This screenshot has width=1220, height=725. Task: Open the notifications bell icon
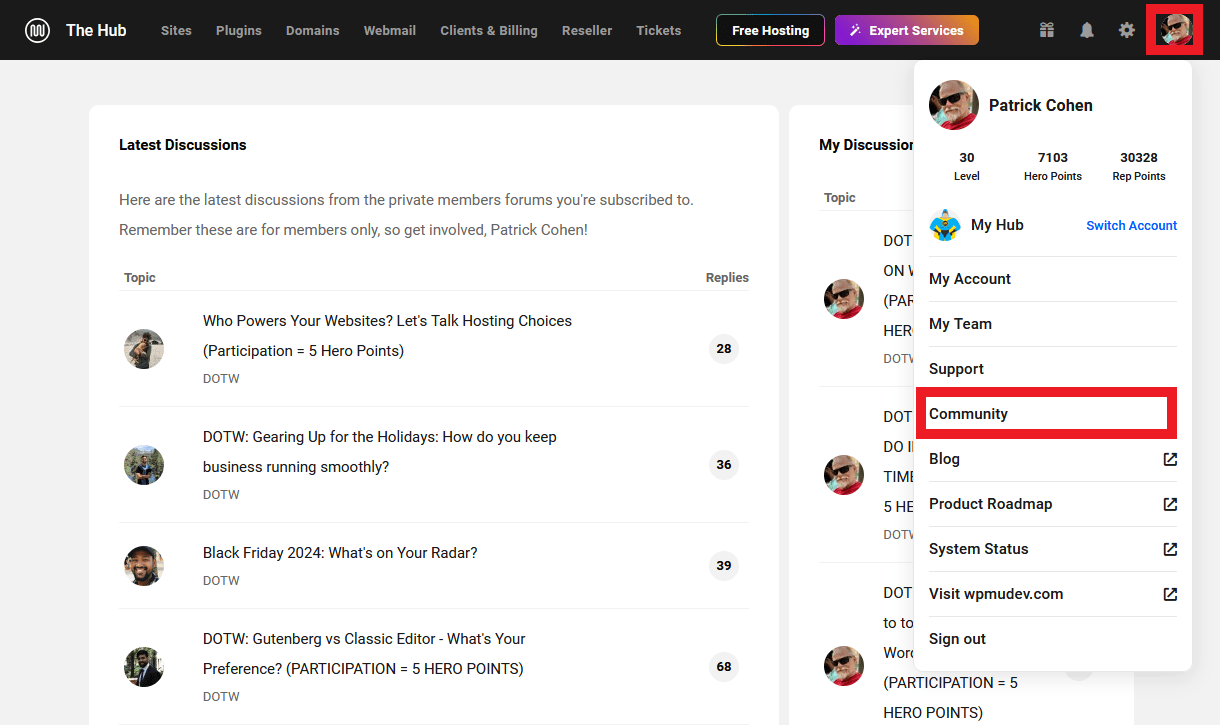[1087, 30]
